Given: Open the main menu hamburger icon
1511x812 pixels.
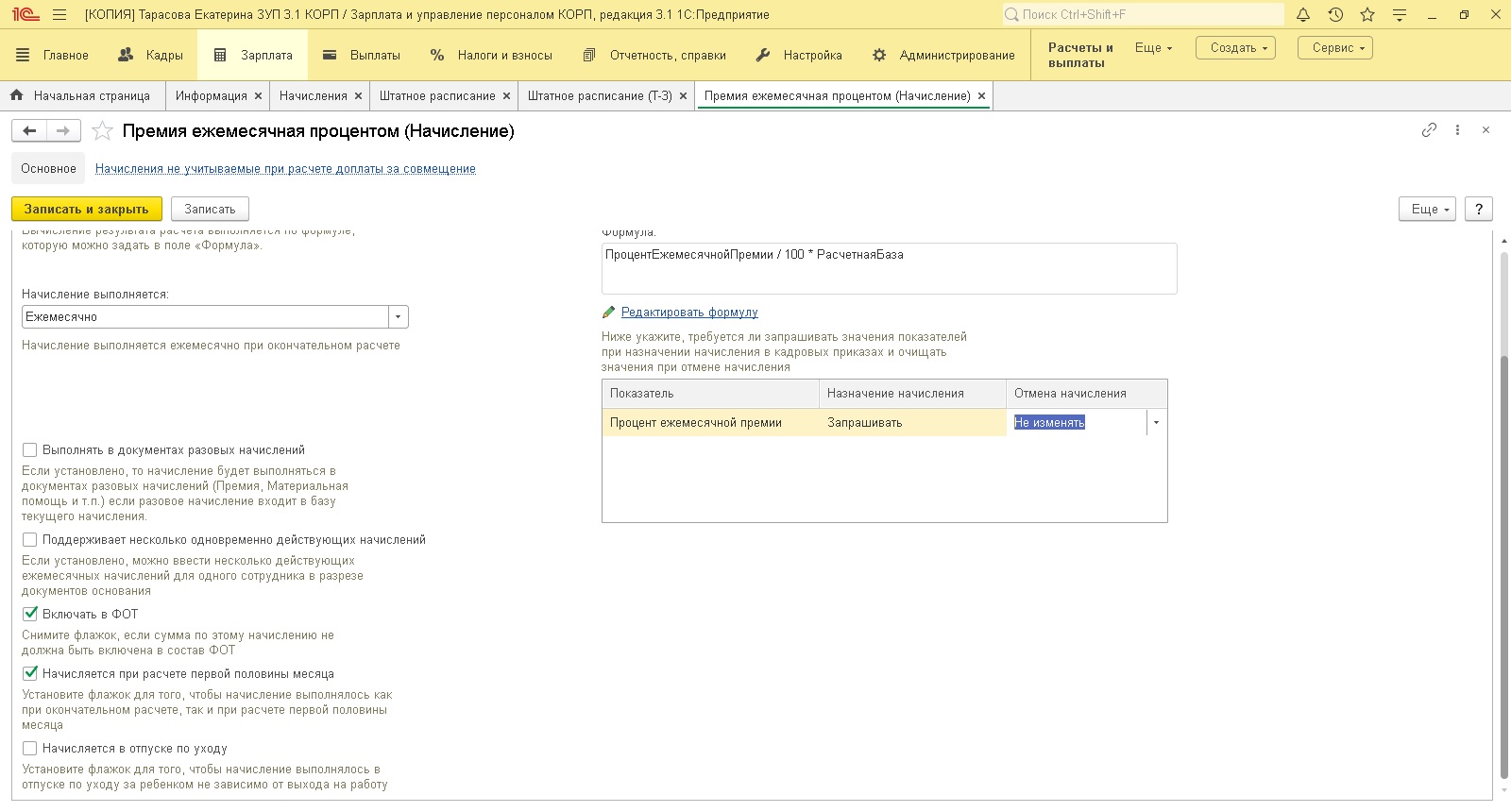Looking at the screenshot, I should click(x=59, y=15).
